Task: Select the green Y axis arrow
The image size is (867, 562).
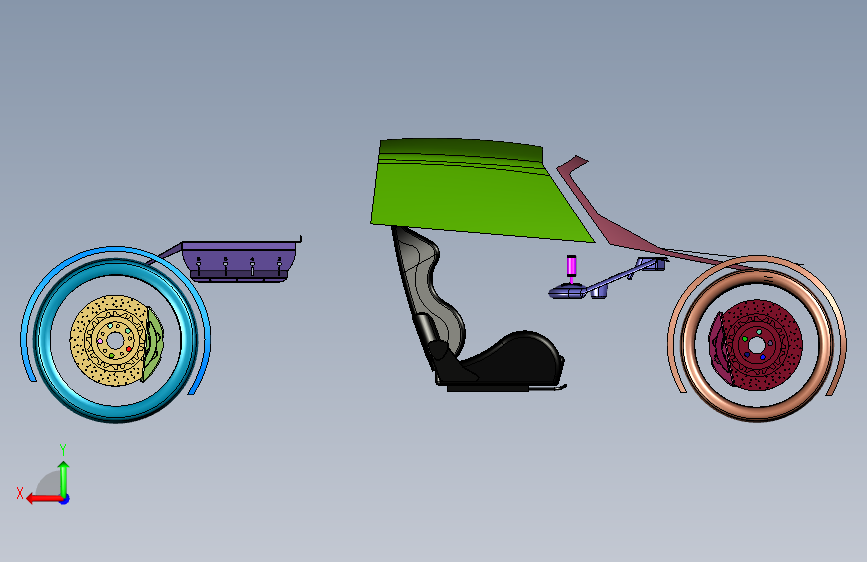Action: click(x=64, y=477)
